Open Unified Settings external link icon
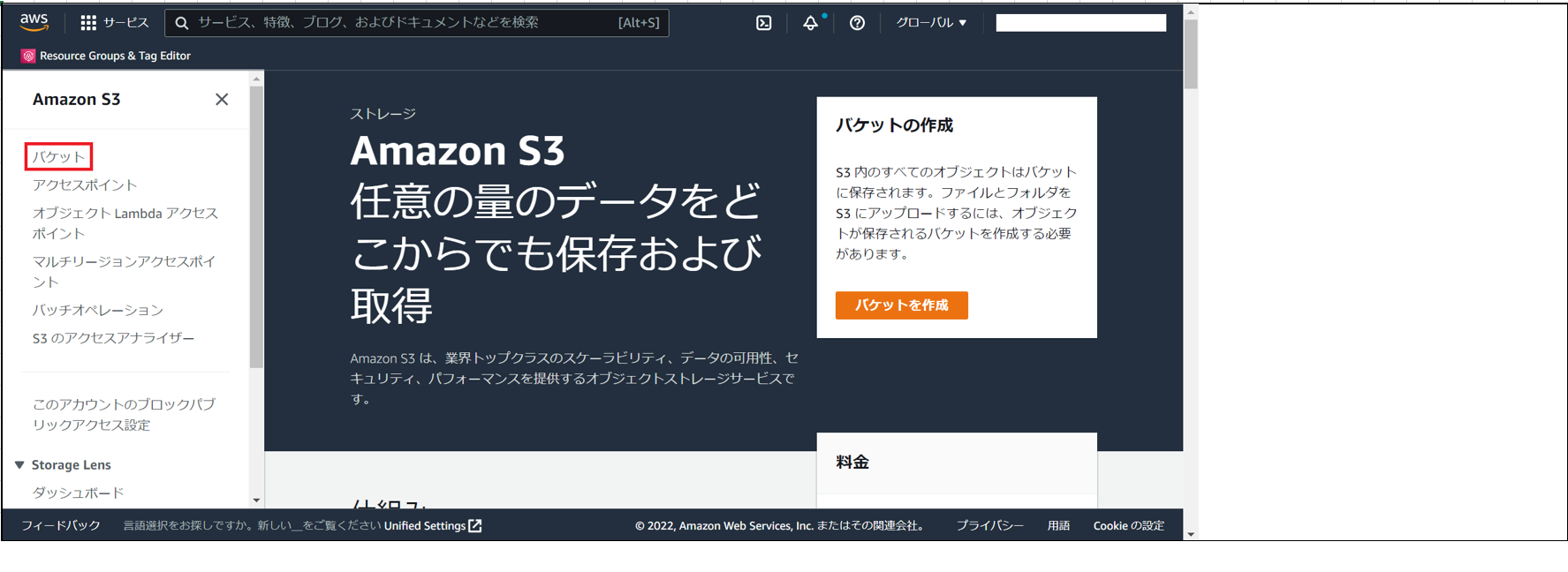 [x=475, y=526]
